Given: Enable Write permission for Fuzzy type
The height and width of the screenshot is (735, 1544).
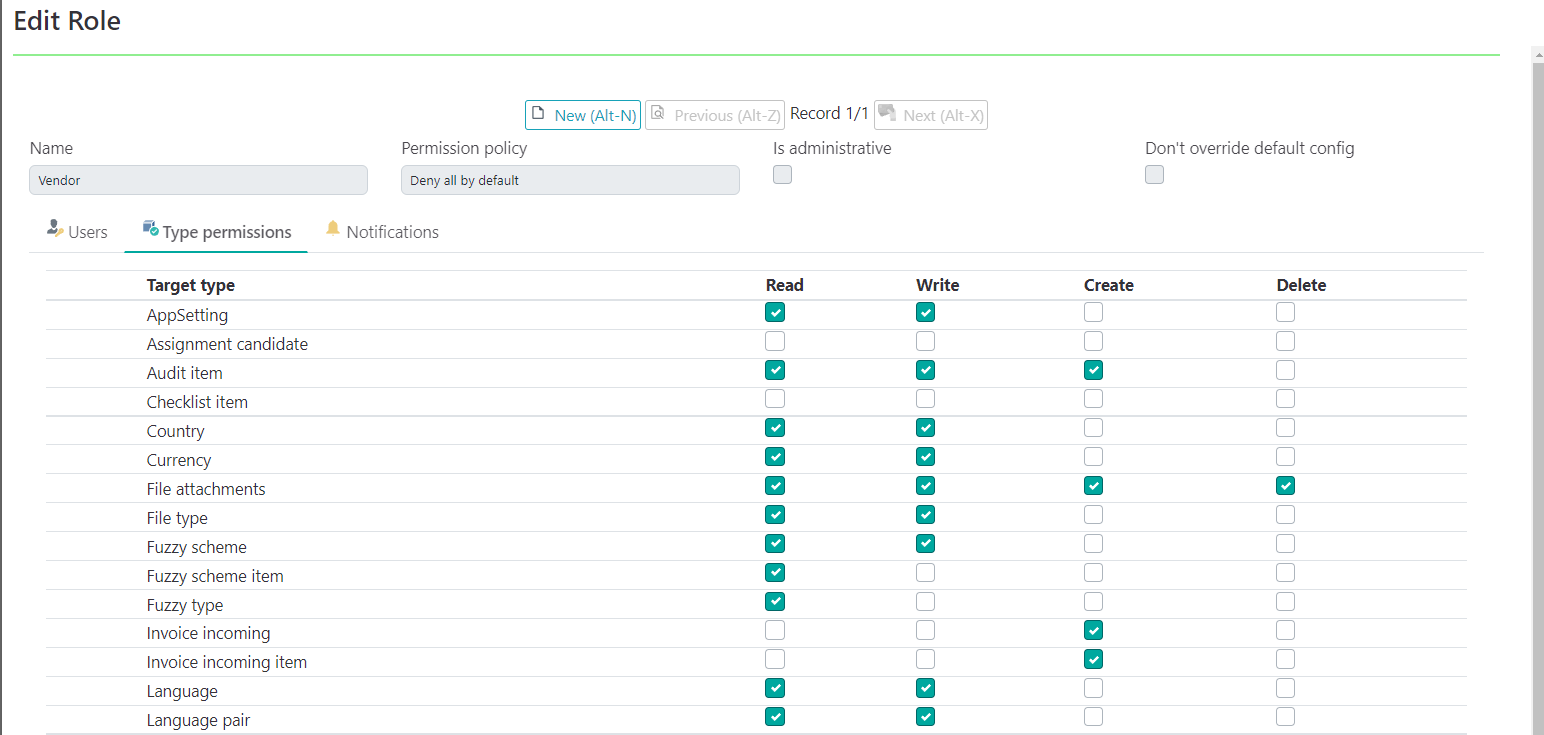Looking at the screenshot, I should coord(926,602).
